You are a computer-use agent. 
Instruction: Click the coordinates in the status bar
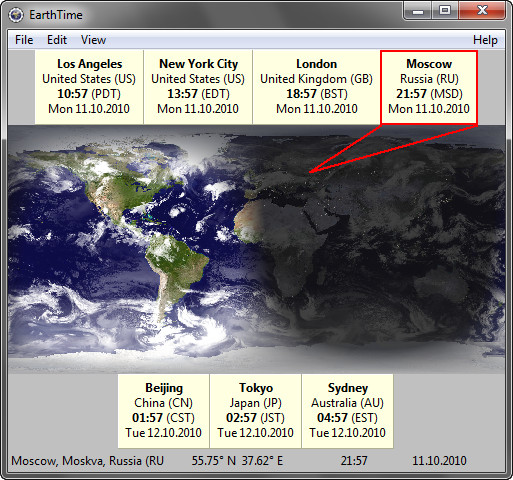(x=237, y=461)
